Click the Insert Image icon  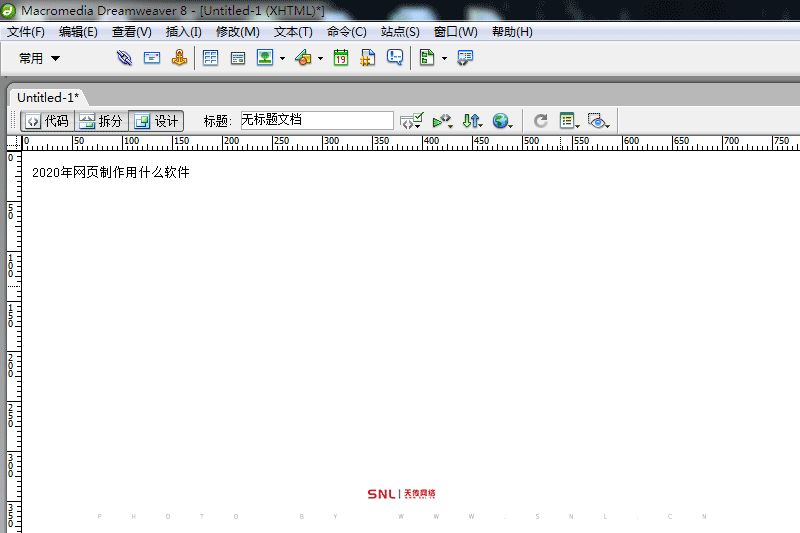265,58
